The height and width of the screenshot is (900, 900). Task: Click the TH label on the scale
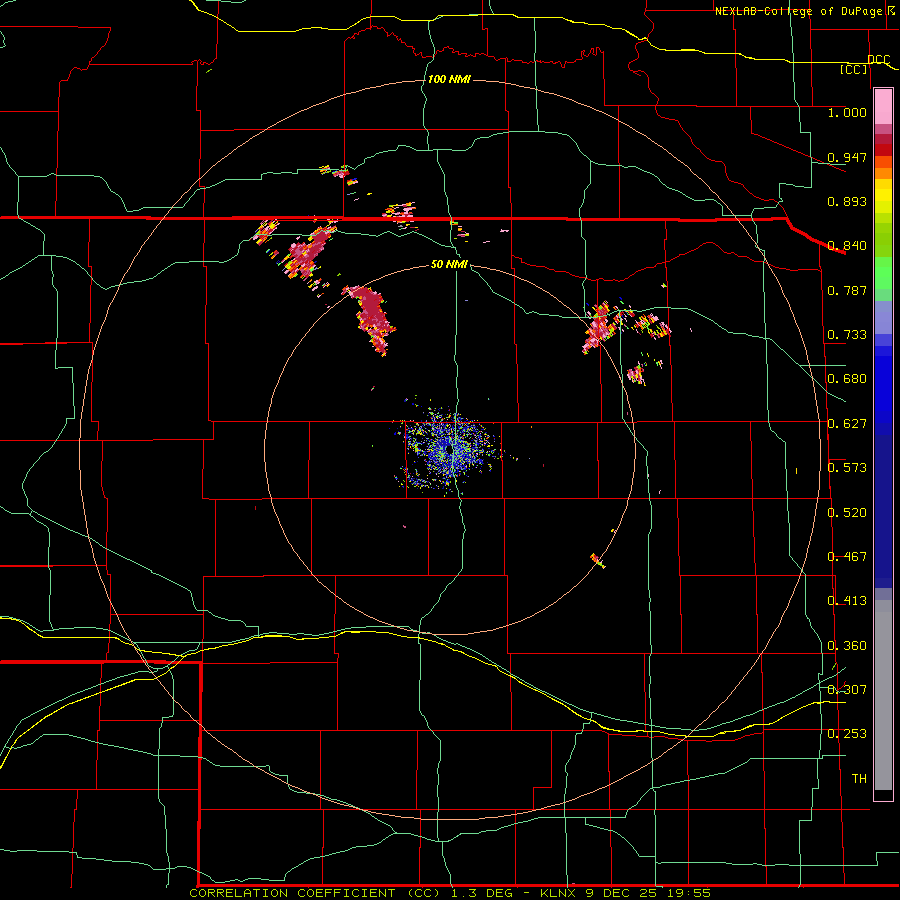[x=859, y=779]
